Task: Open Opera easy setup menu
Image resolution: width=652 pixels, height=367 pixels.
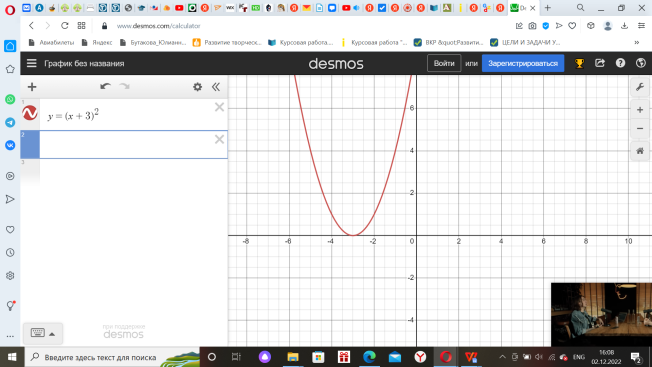Action: coord(641,26)
